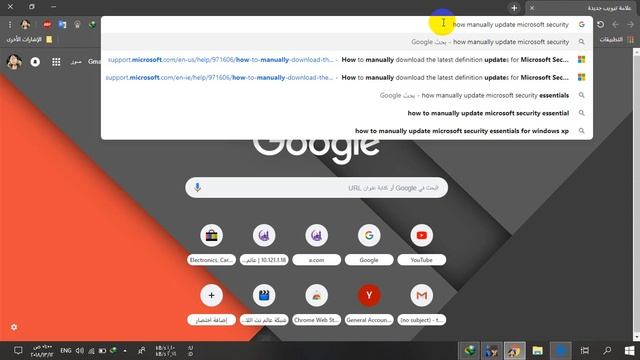640x360 pixels.
Task: Open the Chrome profile avatar in toolbar
Action: (25, 24)
